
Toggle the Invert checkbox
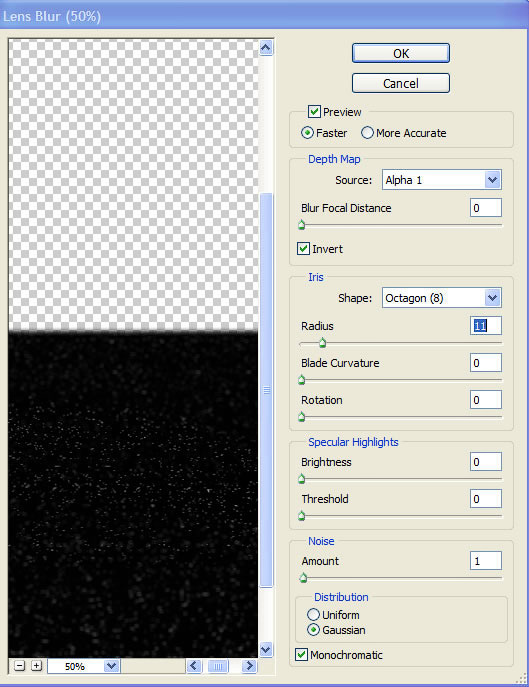303,249
